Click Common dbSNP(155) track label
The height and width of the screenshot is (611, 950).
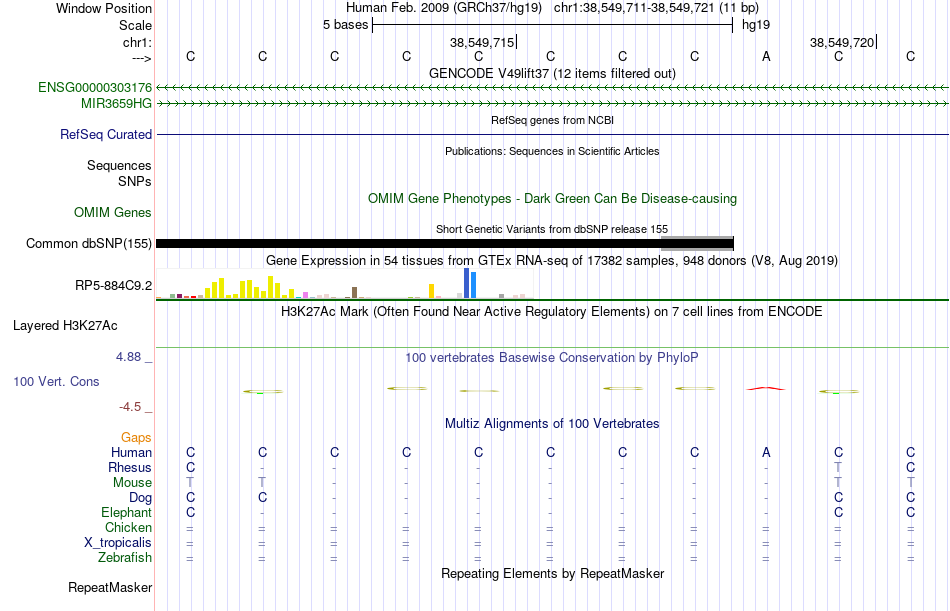pyautogui.click(x=89, y=244)
